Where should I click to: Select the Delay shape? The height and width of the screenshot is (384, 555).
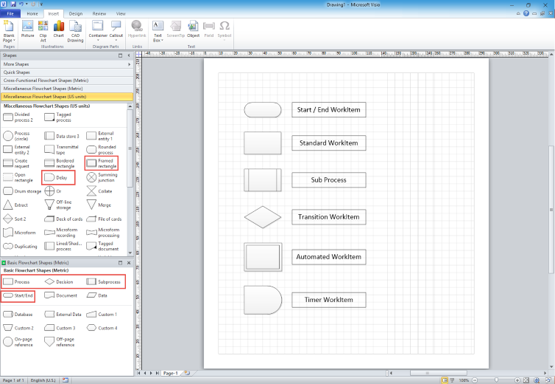(x=58, y=177)
